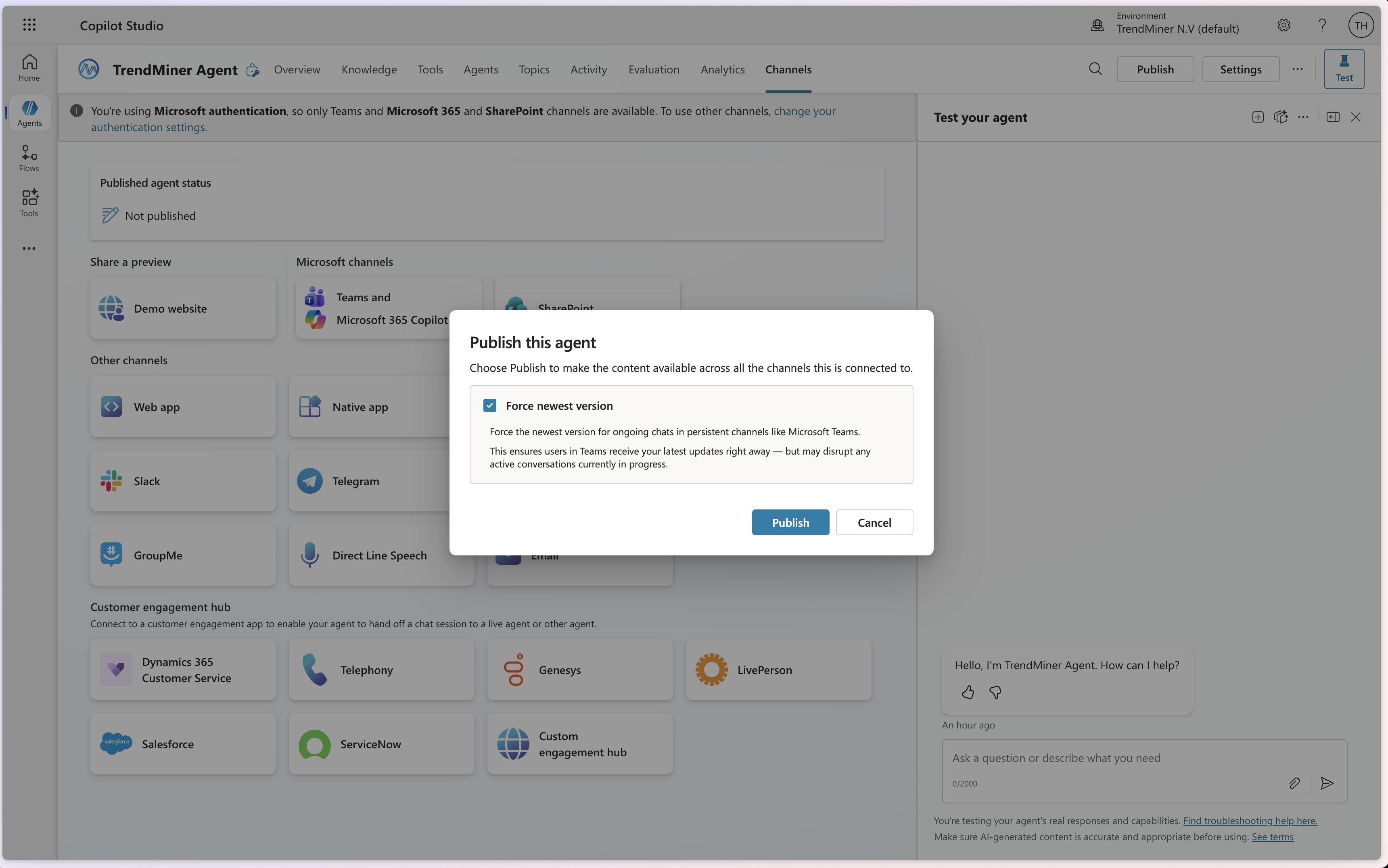1388x868 pixels.
Task: Close the Test your agent panel
Action: pos(1356,117)
